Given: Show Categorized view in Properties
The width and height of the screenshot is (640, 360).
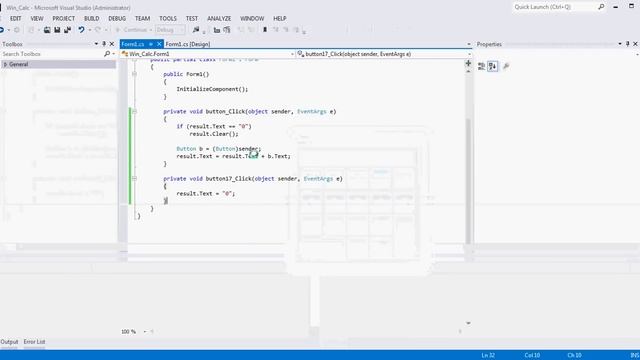Looking at the screenshot, I should coord(482,66).
